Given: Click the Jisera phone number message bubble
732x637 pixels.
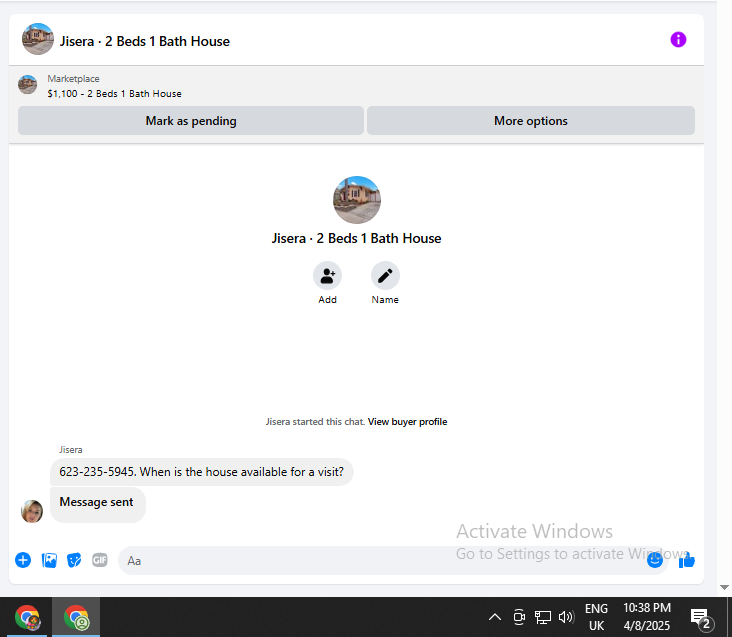Looking at the screenshot, I should click(202, 472).
